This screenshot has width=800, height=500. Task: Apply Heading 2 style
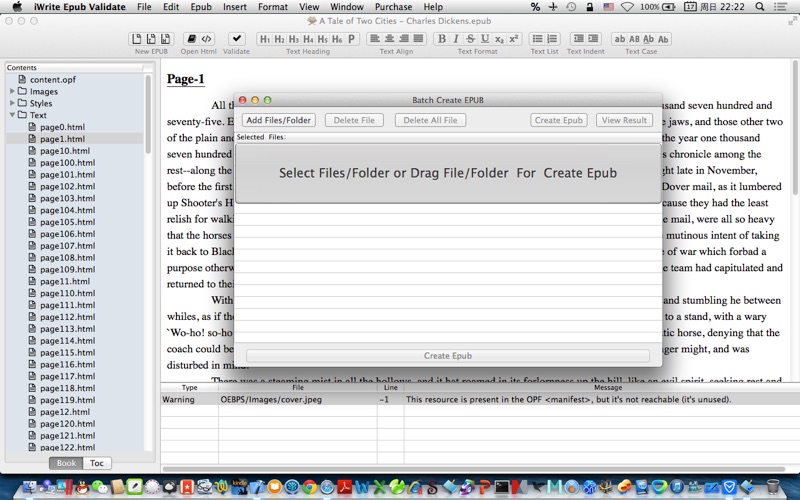pos(279,39)
